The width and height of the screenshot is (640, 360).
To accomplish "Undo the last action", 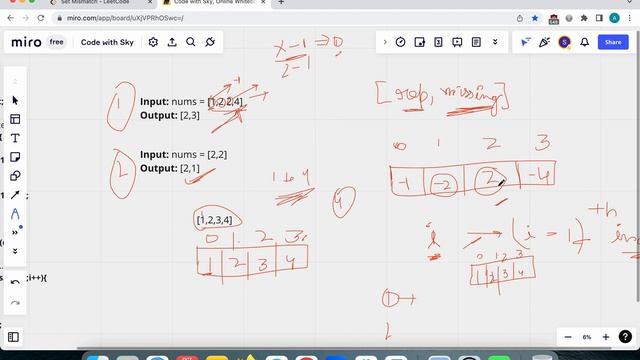I will pos(15,282).
